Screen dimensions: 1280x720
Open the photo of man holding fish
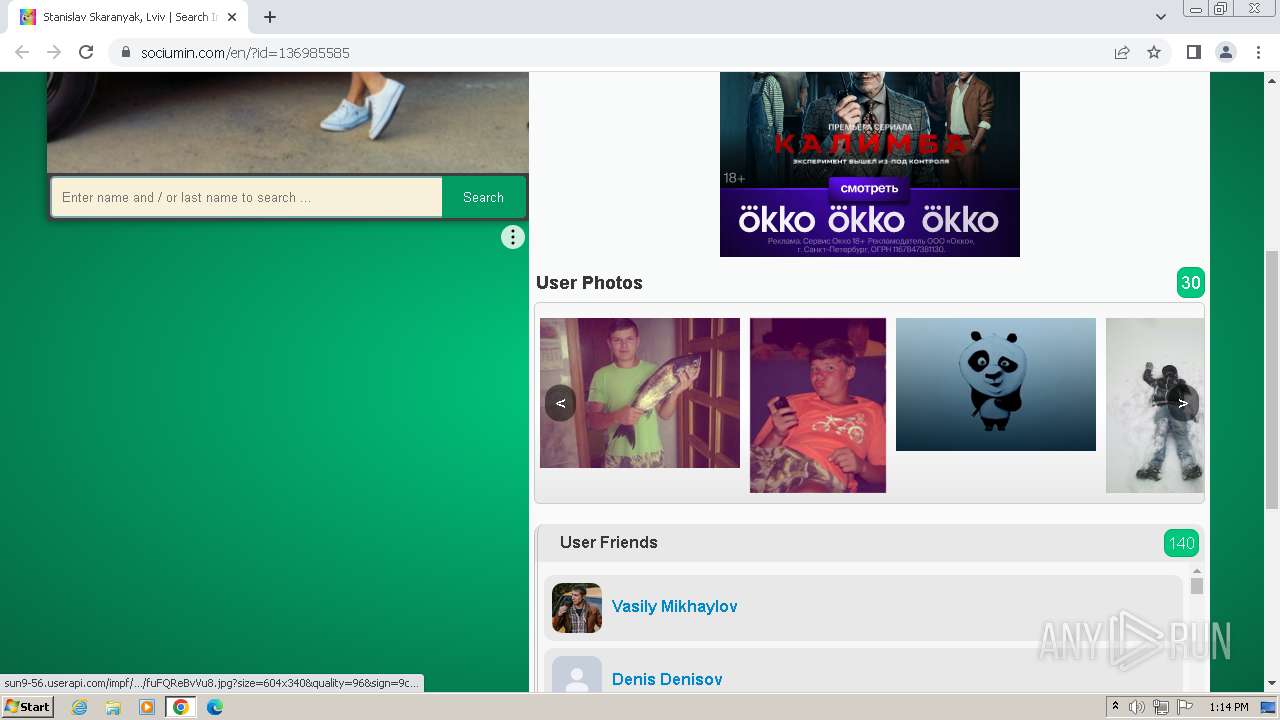tap(640, 393)
